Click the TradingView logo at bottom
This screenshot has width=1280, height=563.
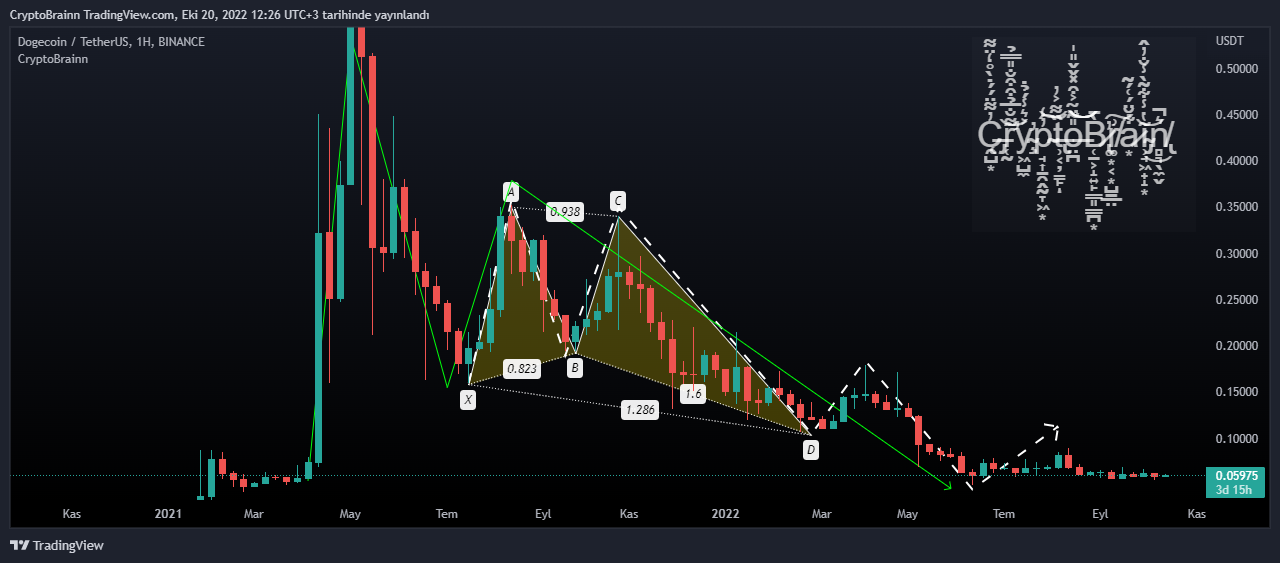tap(57, 545)
